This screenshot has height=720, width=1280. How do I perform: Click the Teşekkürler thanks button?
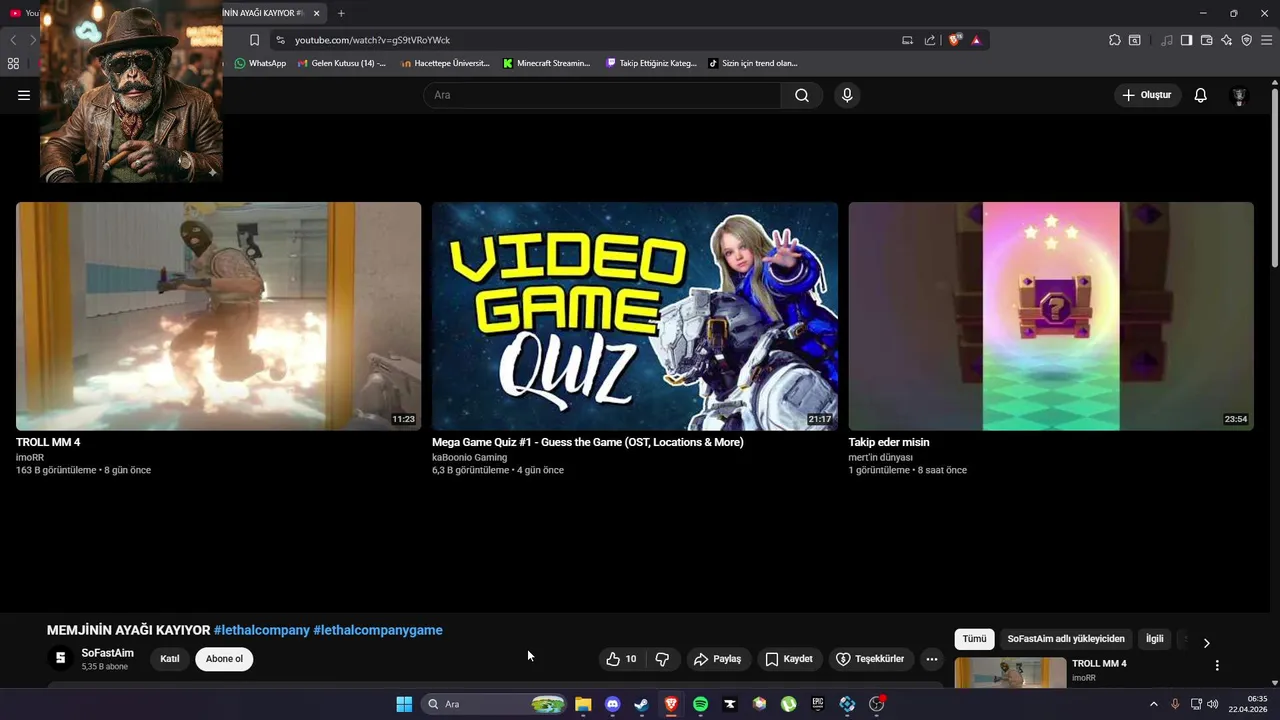click(x=870, y=659)
